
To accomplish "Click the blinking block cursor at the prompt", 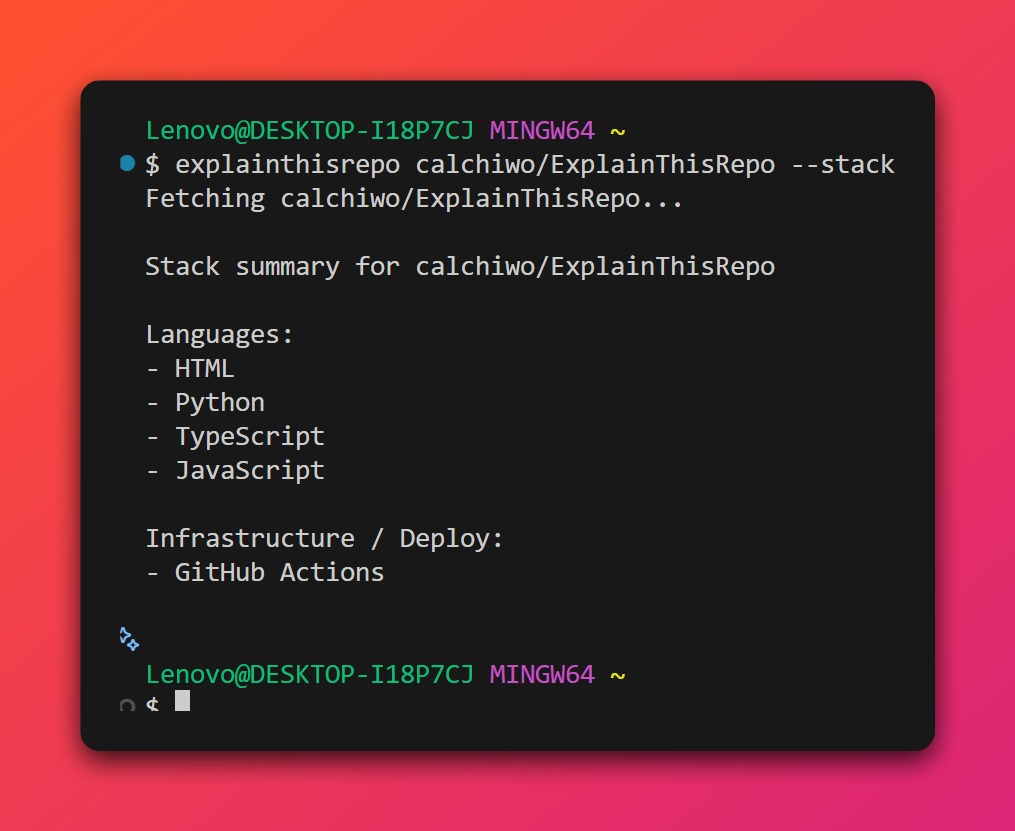I will [181, 701].
